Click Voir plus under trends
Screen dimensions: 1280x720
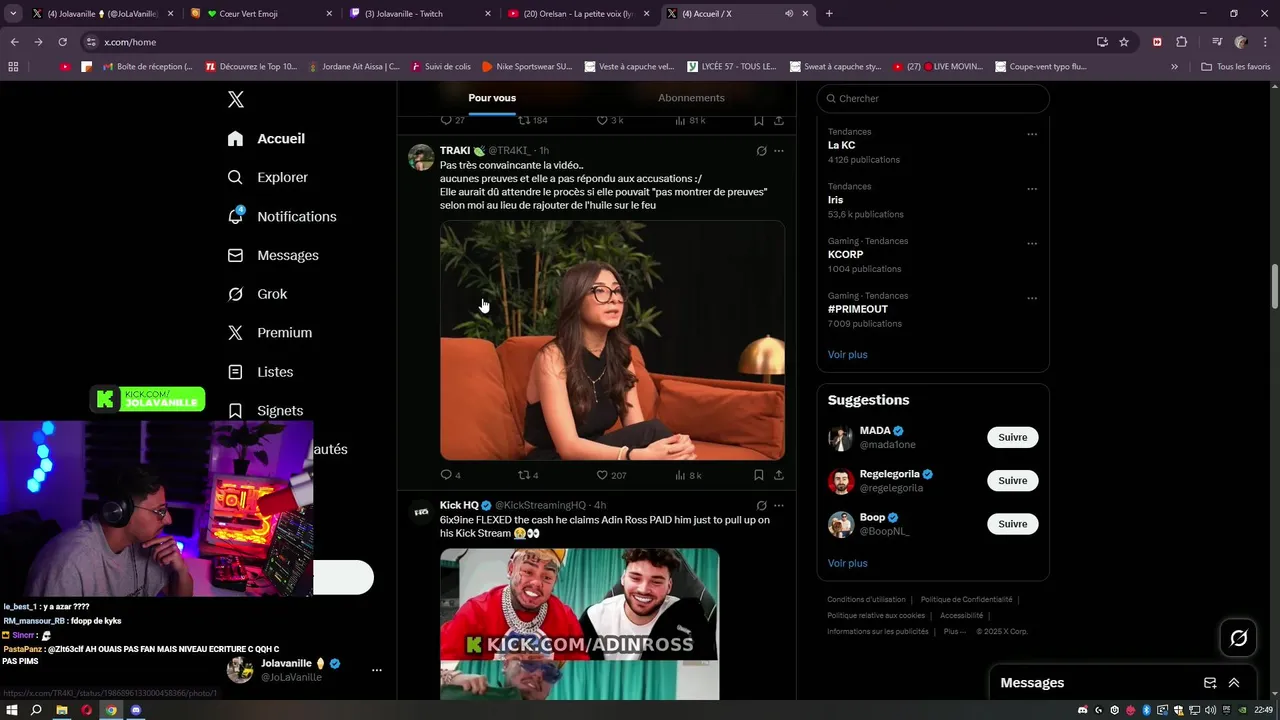click(x=847, y=355)
